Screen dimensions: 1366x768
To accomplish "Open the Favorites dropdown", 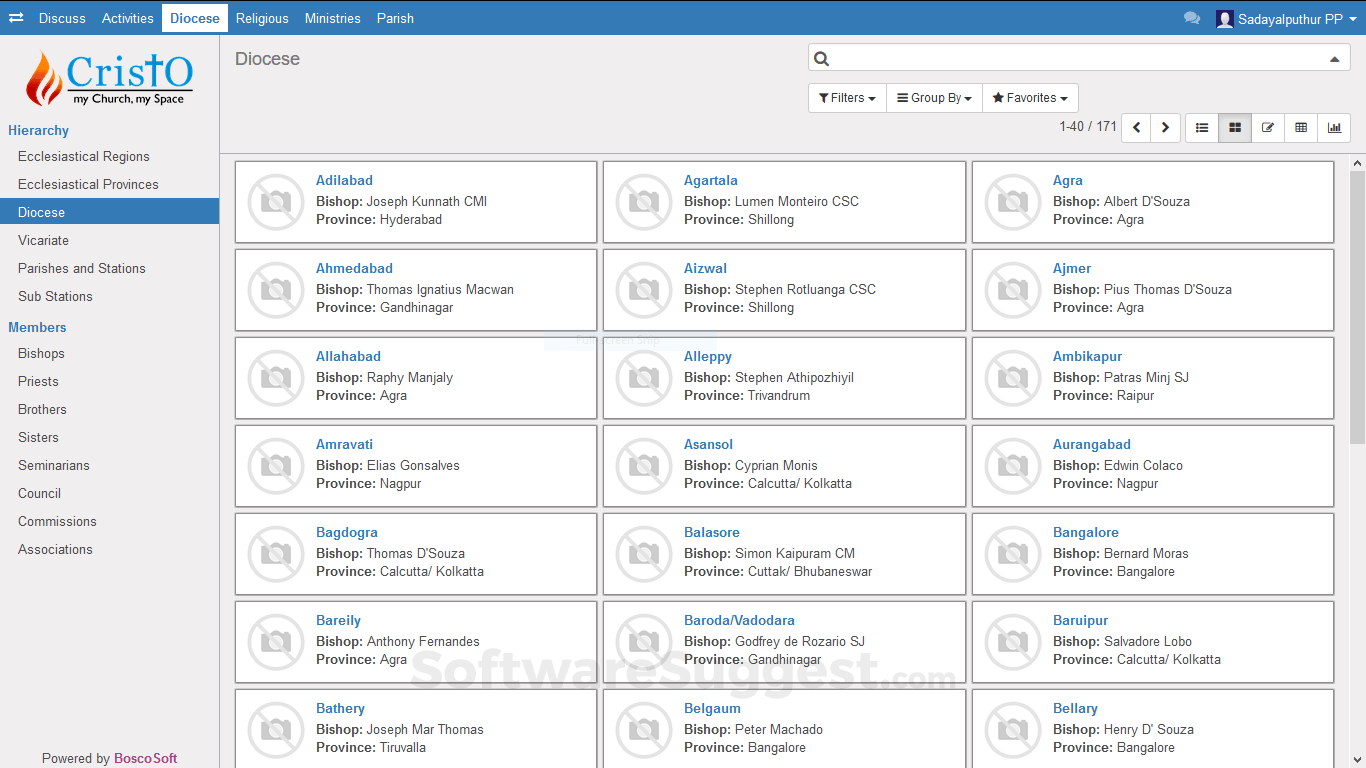I will [x=1030, y=98].
